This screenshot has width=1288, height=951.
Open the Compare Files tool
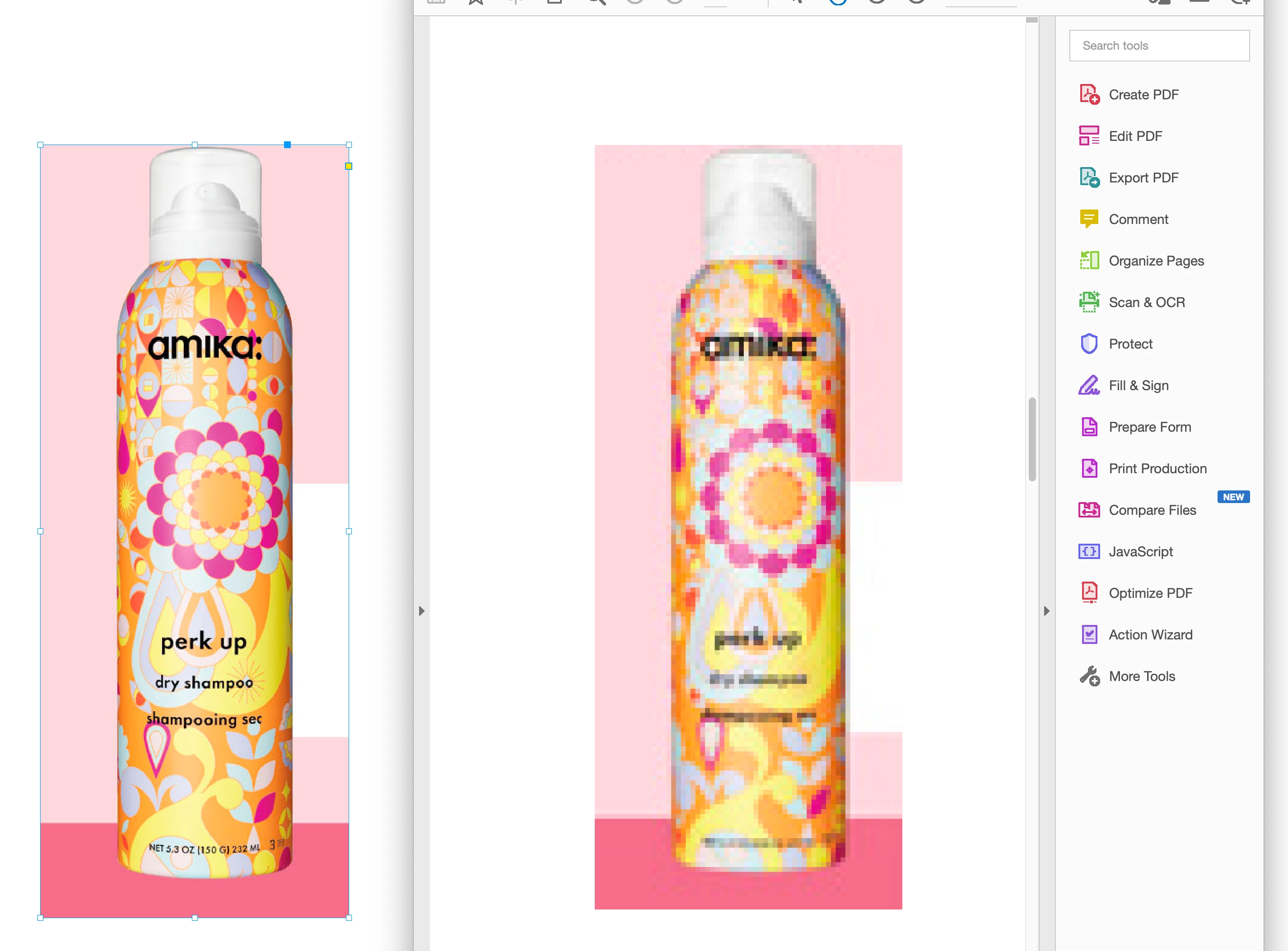[1152, 510]
